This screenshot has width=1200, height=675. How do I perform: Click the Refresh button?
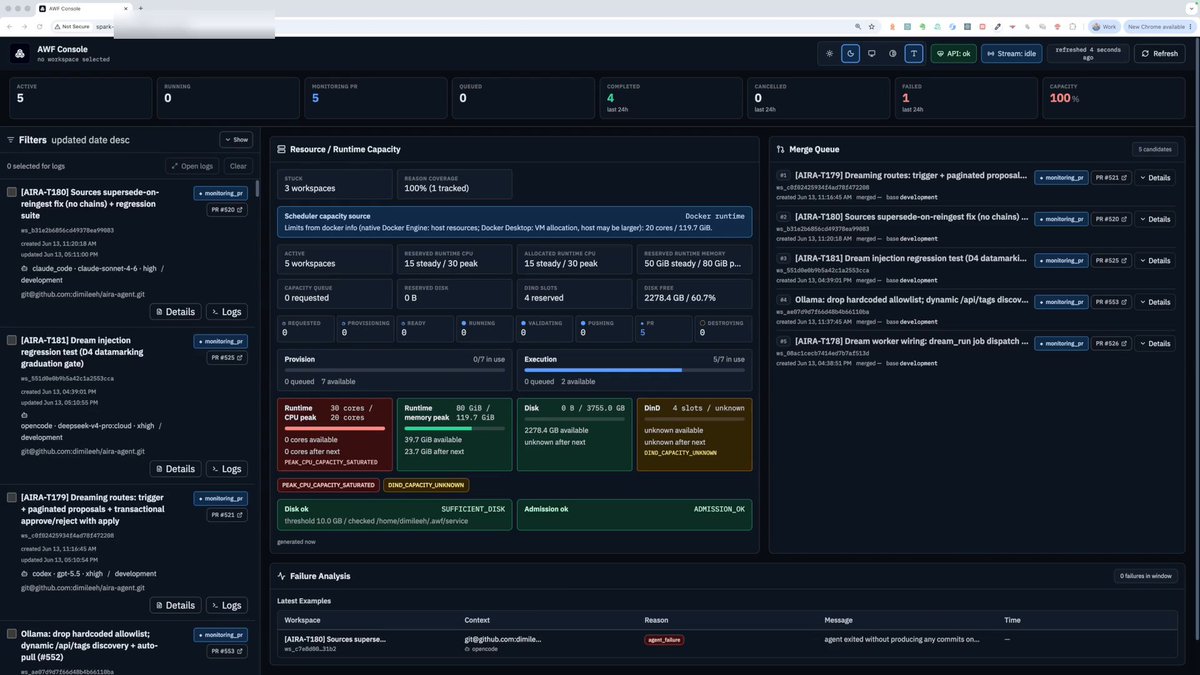point(1159,54)
